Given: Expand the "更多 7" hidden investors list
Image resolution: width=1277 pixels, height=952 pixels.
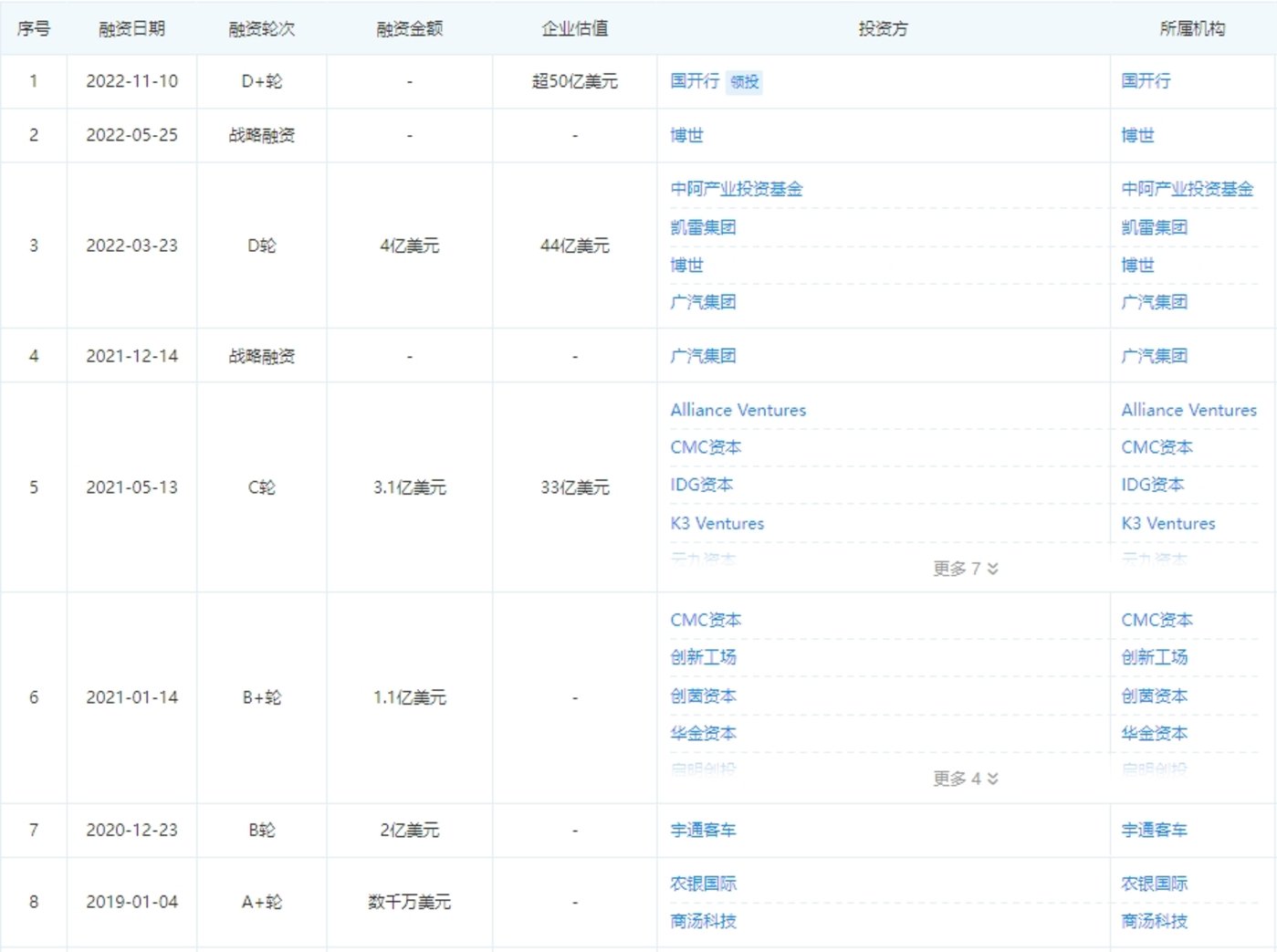Looking at the screenshot, I should [963, 568].
